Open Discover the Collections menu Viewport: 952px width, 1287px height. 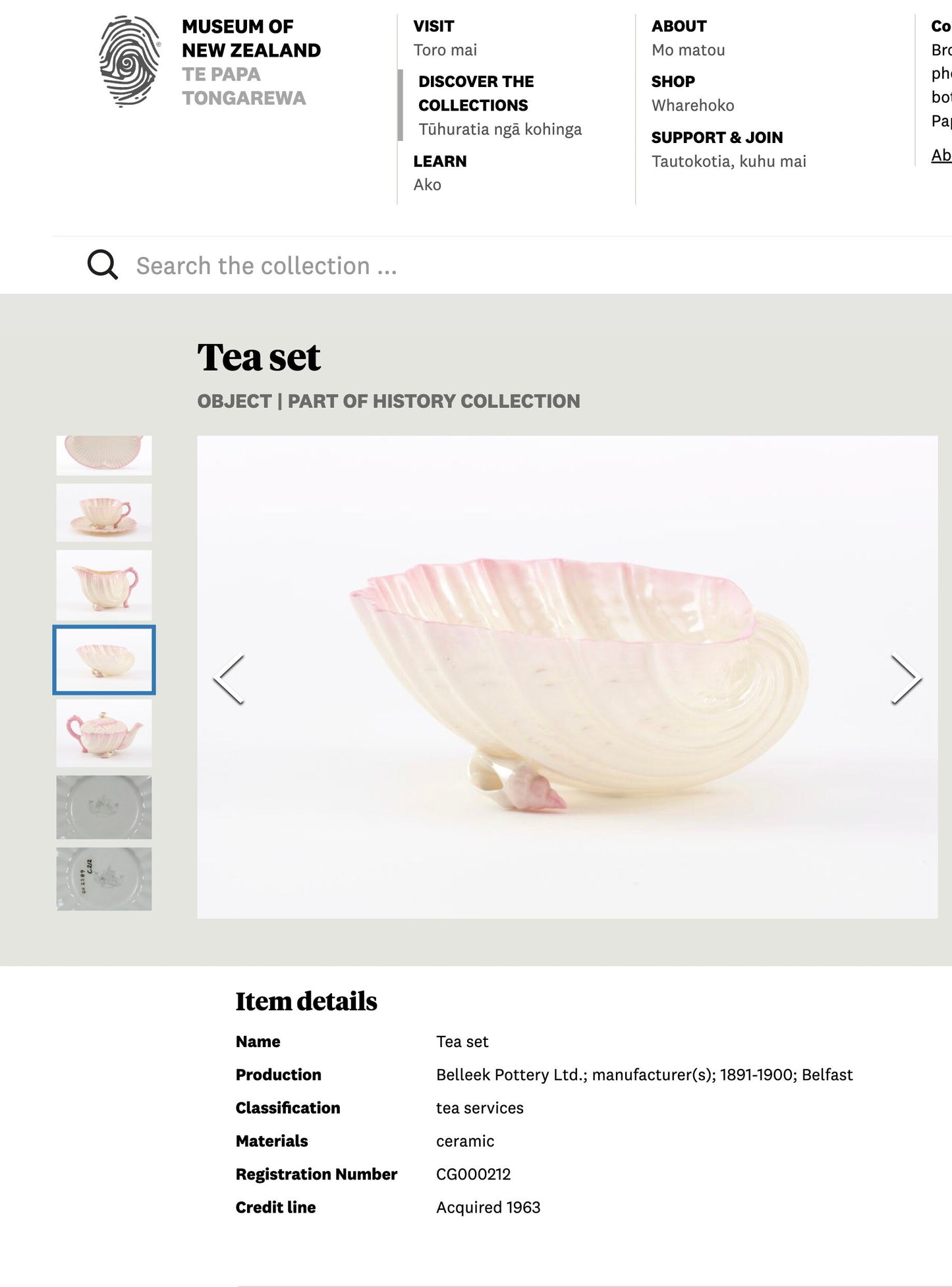pos(476,94)
